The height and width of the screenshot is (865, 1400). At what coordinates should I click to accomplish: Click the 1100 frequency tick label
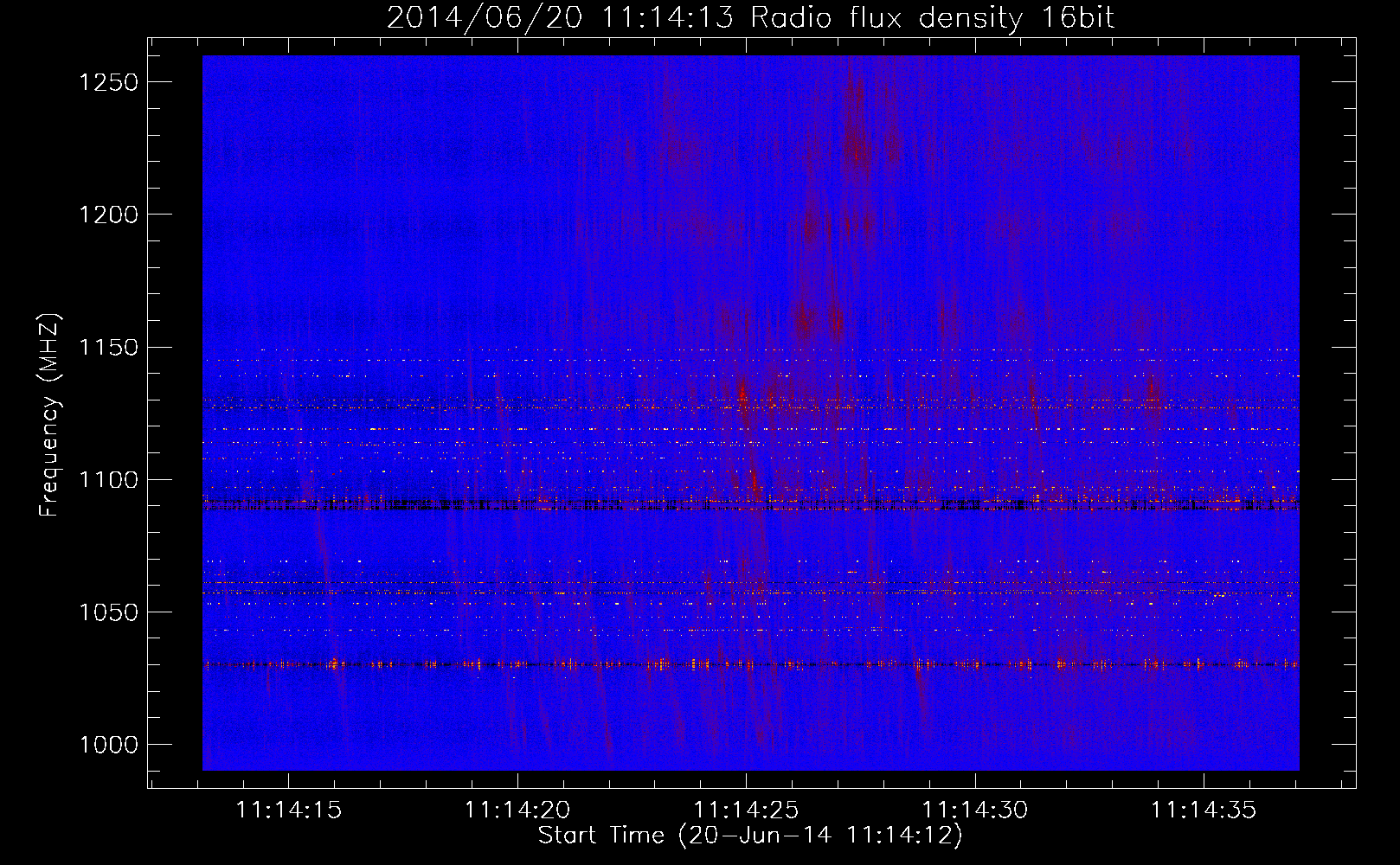pyautogui.click(x=108, y=480)
